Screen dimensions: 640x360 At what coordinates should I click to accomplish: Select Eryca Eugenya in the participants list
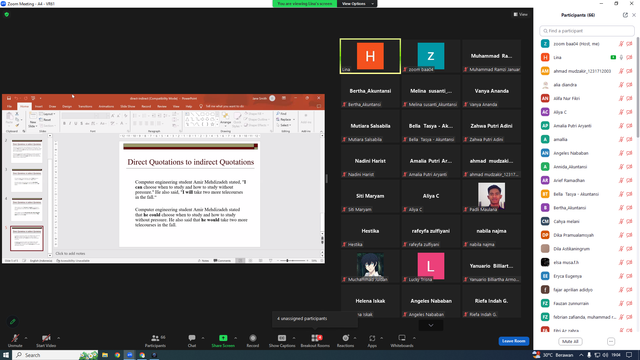pyautogui.click(x=587, y=276)
